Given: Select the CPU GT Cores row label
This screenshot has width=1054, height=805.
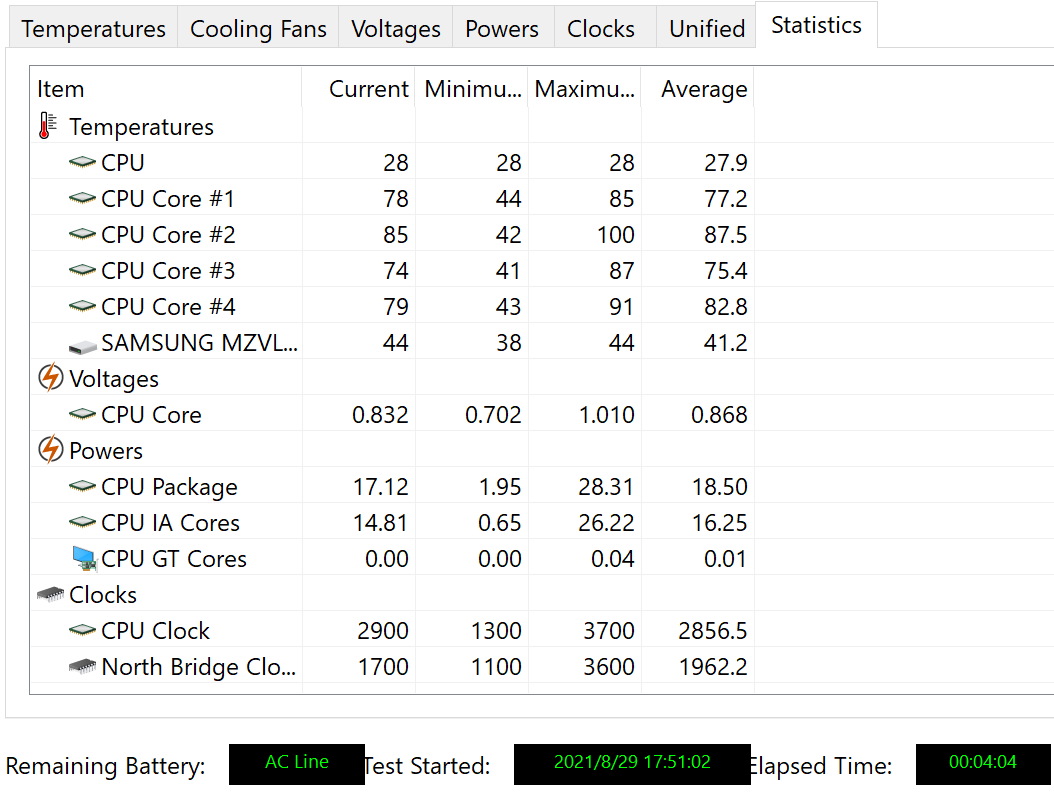Looking at the screenshot, I should (173, 559).
